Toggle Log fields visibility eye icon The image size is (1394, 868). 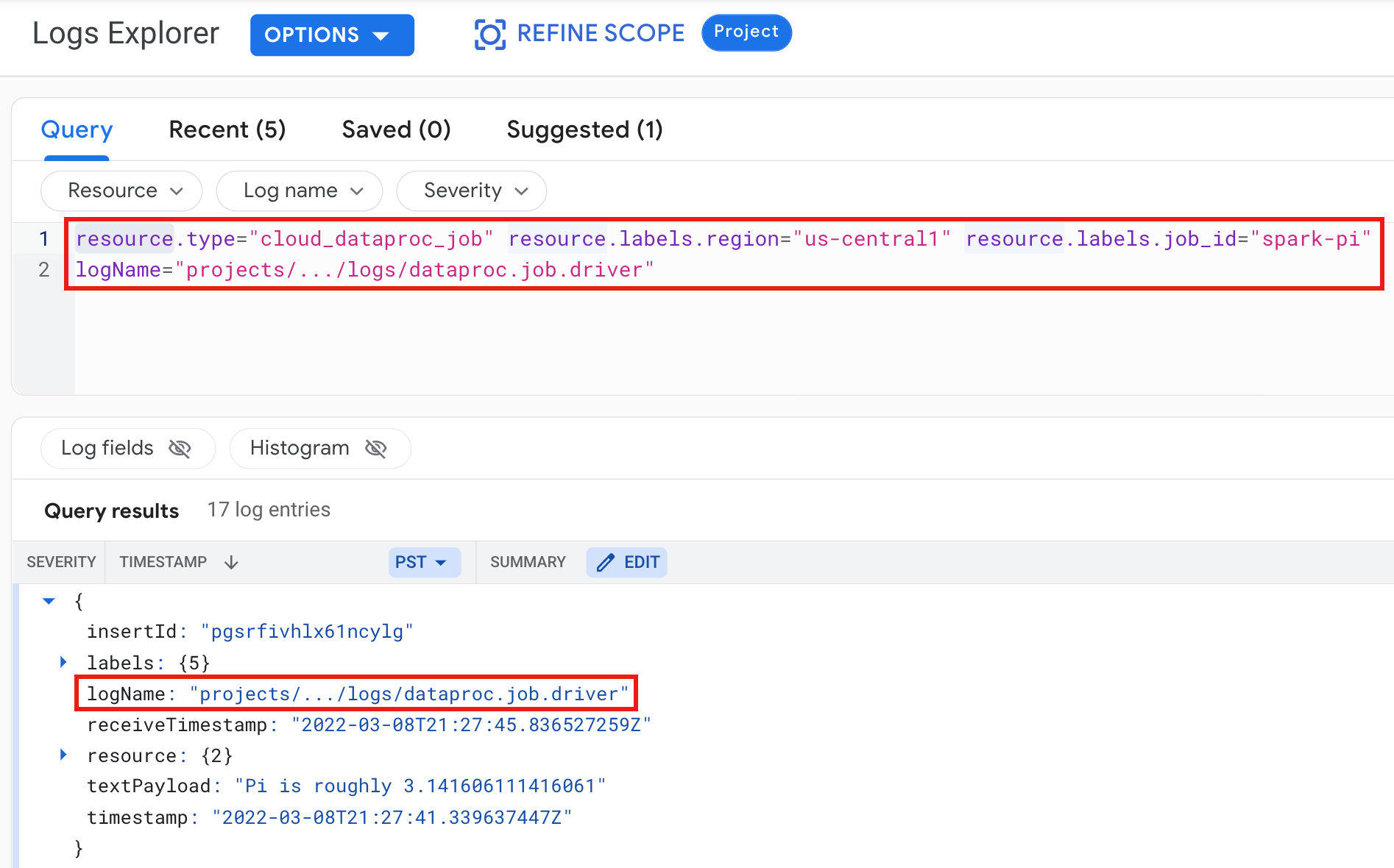tap(180, 448)
